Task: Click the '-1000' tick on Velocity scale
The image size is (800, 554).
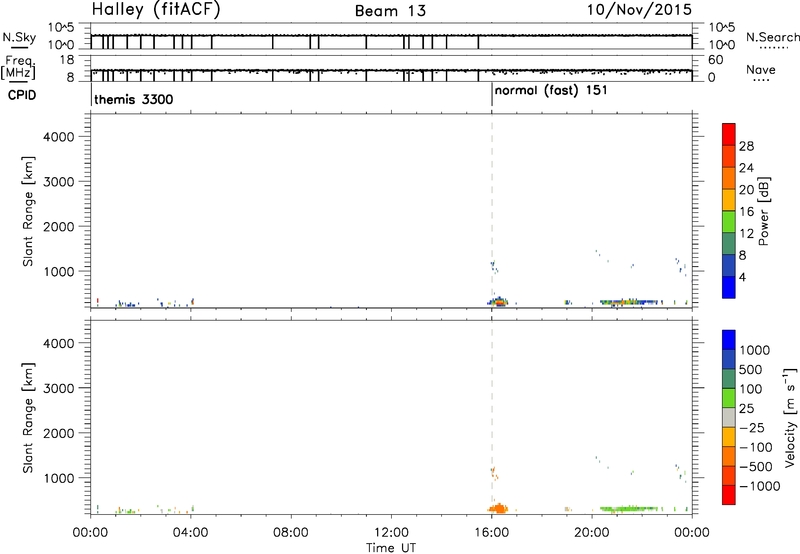Action: [760, 486]
